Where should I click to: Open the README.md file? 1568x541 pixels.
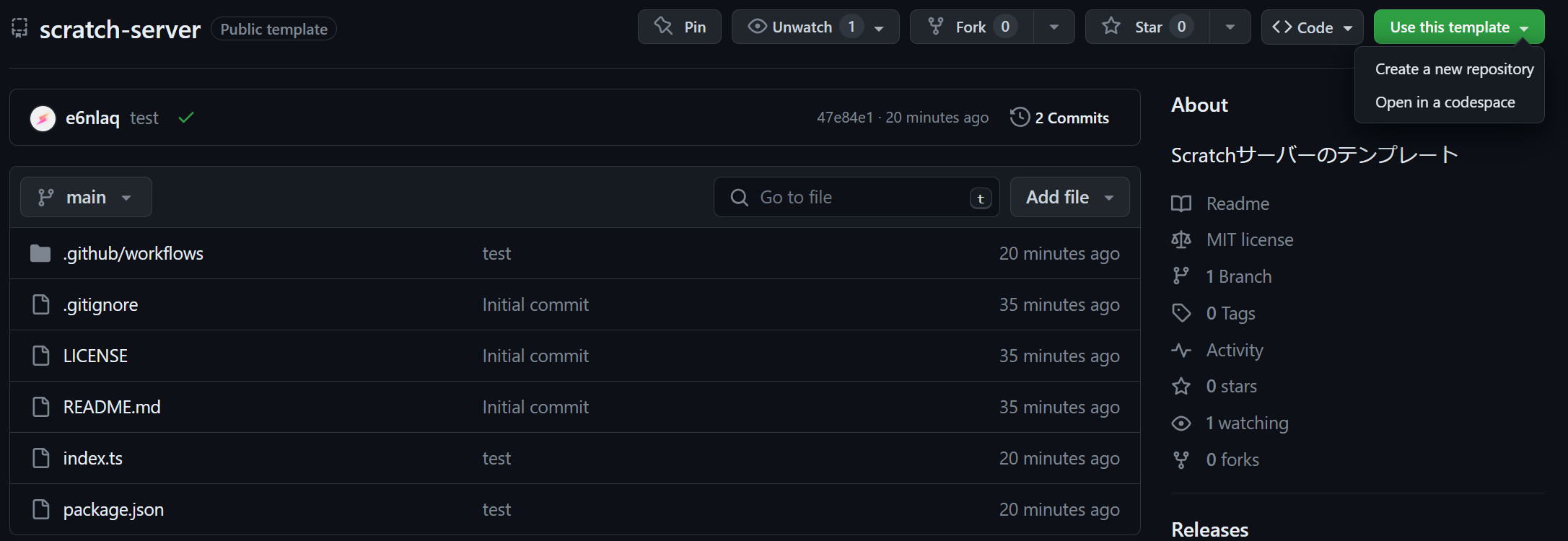point(112,407)
